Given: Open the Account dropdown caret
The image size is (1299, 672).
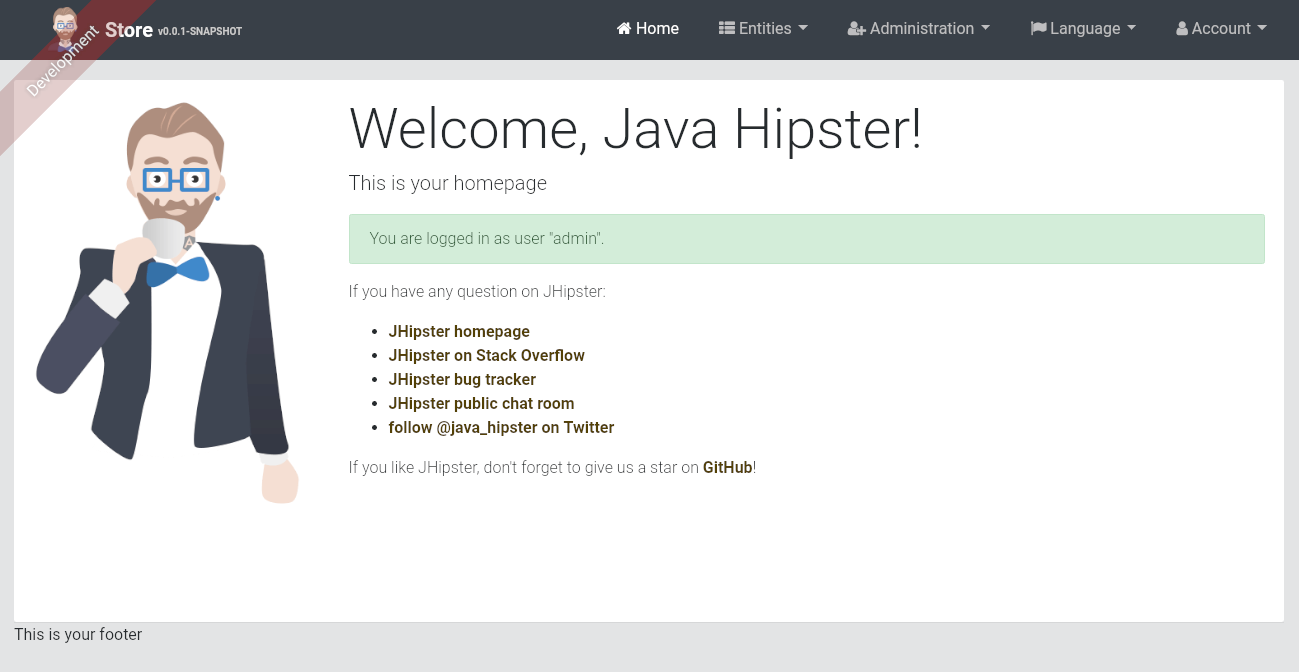Looking at the screenshot, I should [1263, 29].
